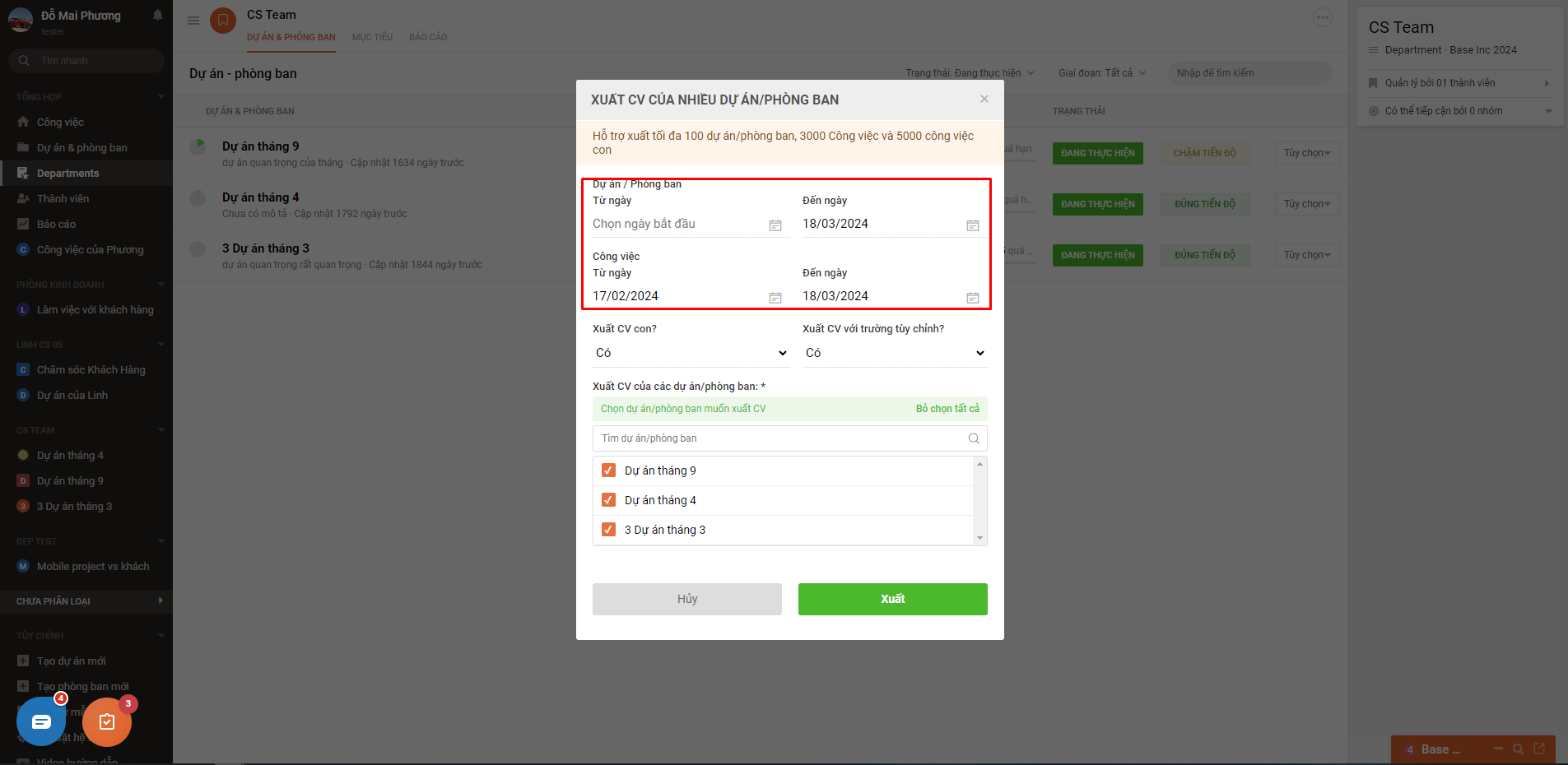Click Nhập để tìm kiếm search field
Image resolution: width=1568 pixels, height=765 pixels.
pyautogui.click(x=1249, y=73)
